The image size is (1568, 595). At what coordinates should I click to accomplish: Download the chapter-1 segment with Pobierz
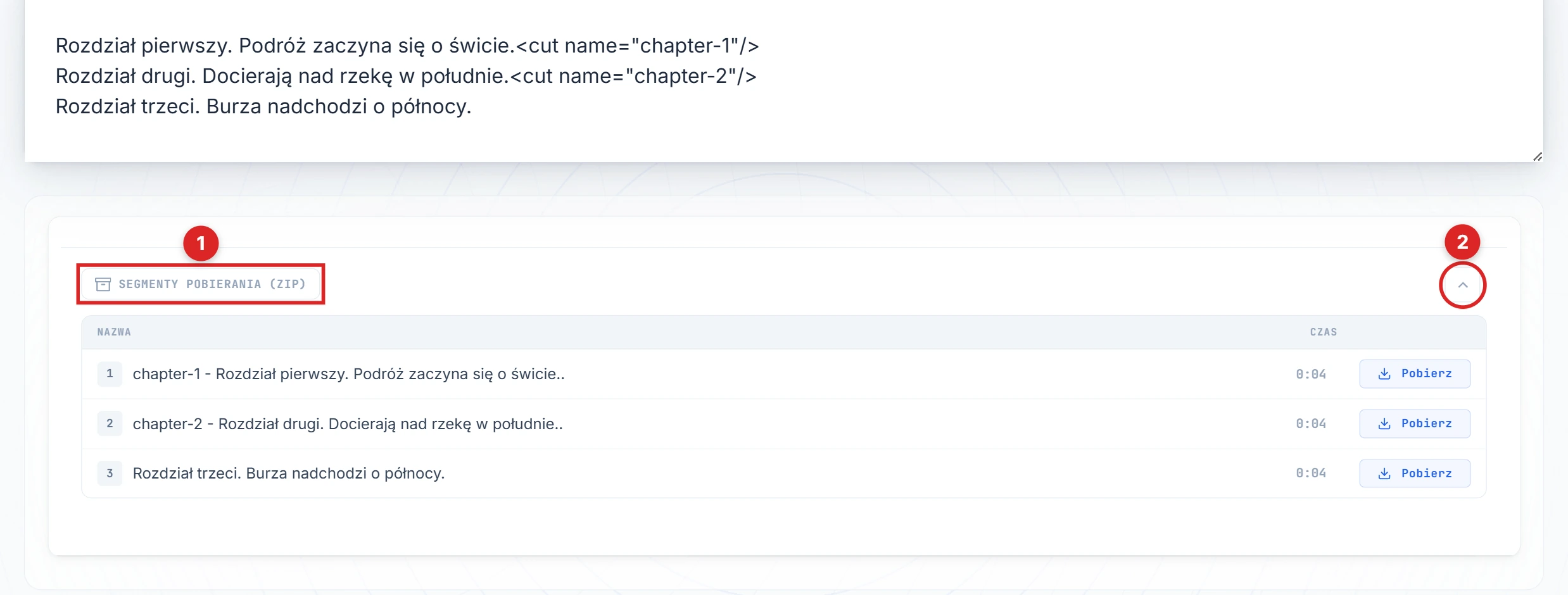click(1414, 374)
